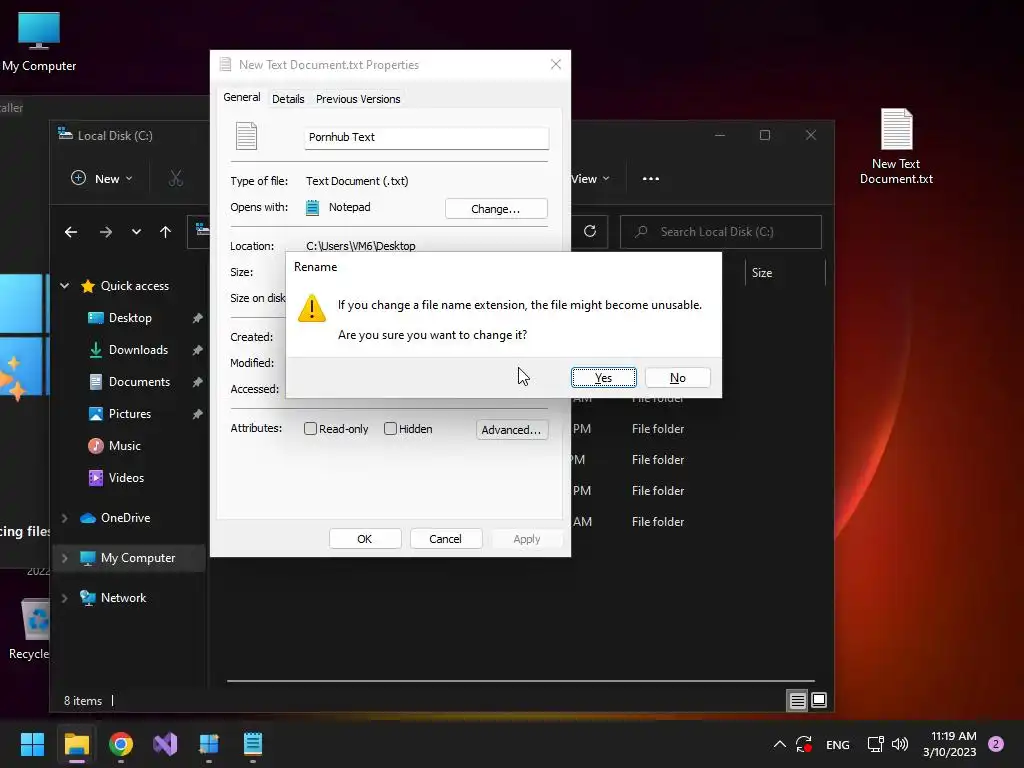Image resolution: width=1024 pixels, height=768 pixels.
Task: Click the Windows-logo app icon on the taskbar
Action: click(209, 744)
